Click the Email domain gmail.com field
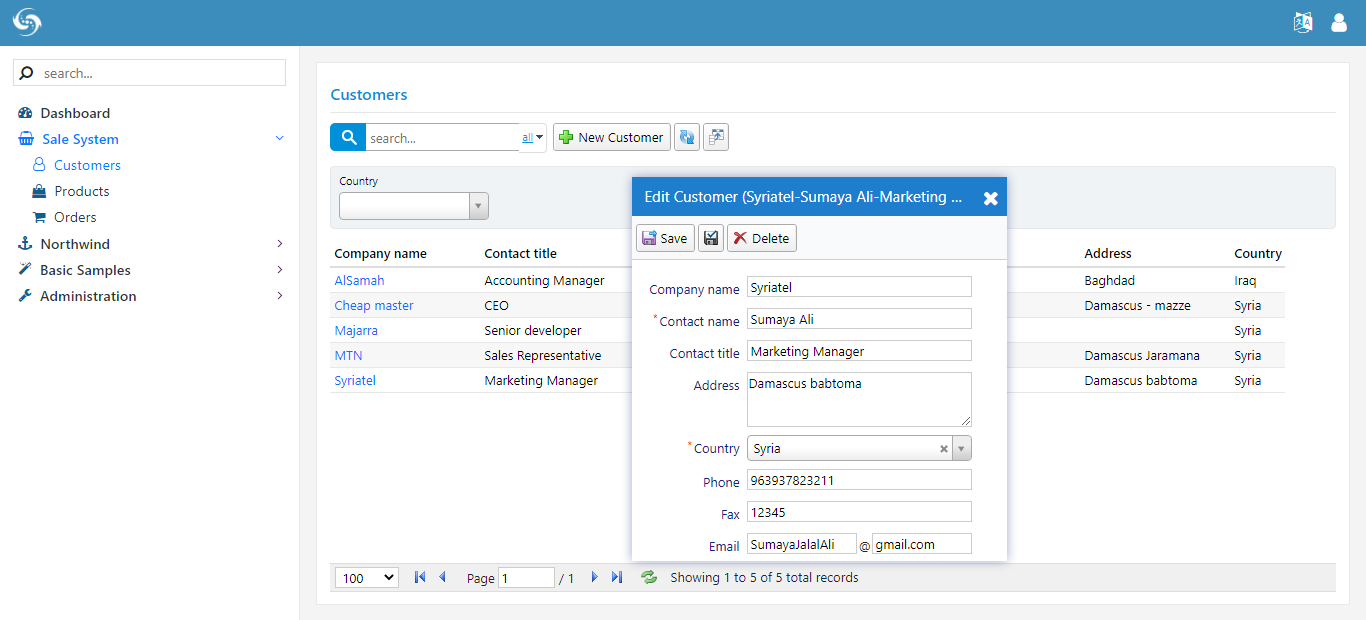Viewport: 1366px width, 620px height. click(x=922, y=544)
